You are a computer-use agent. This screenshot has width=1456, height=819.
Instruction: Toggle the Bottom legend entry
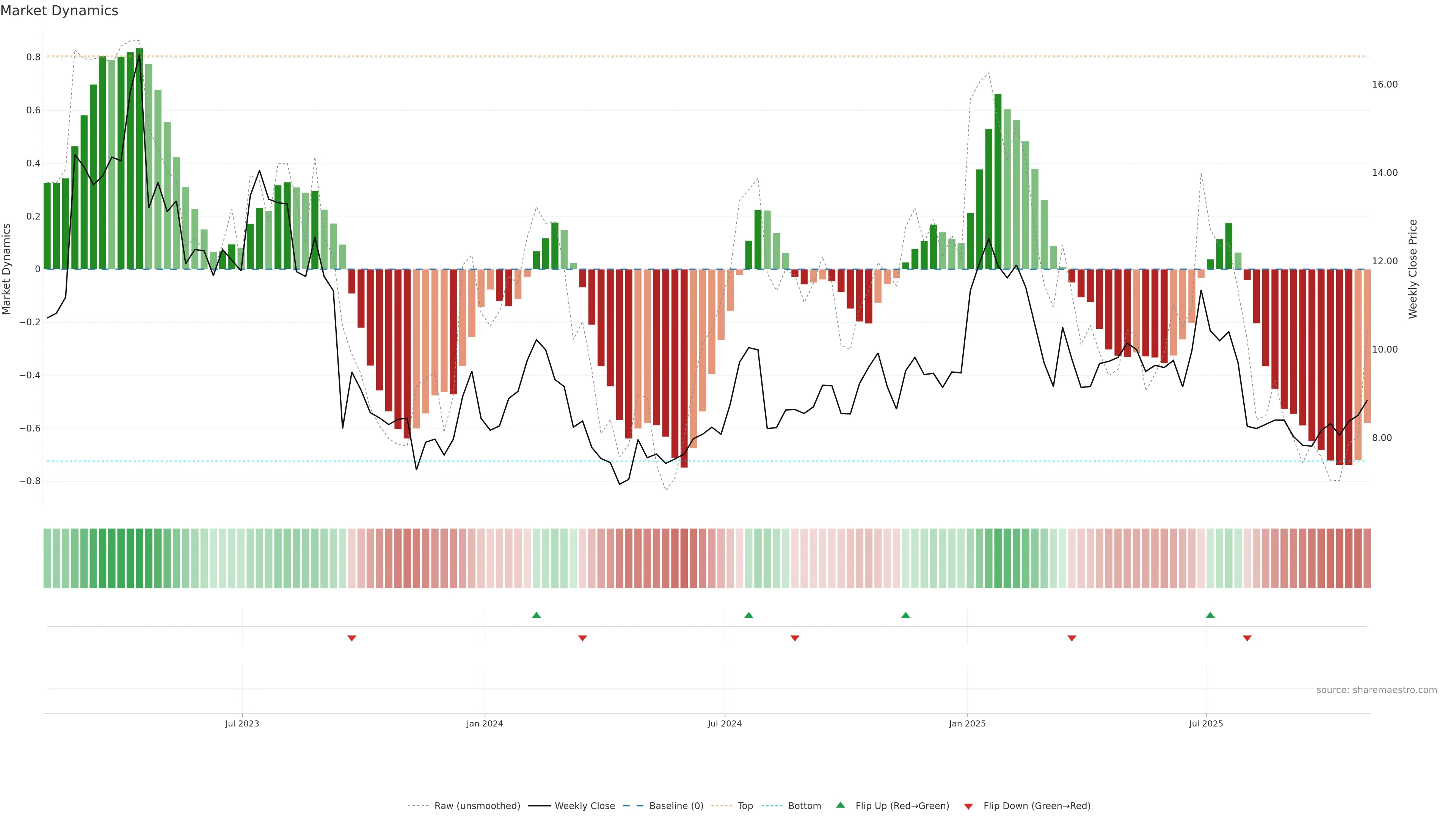[x=804, y=806]
